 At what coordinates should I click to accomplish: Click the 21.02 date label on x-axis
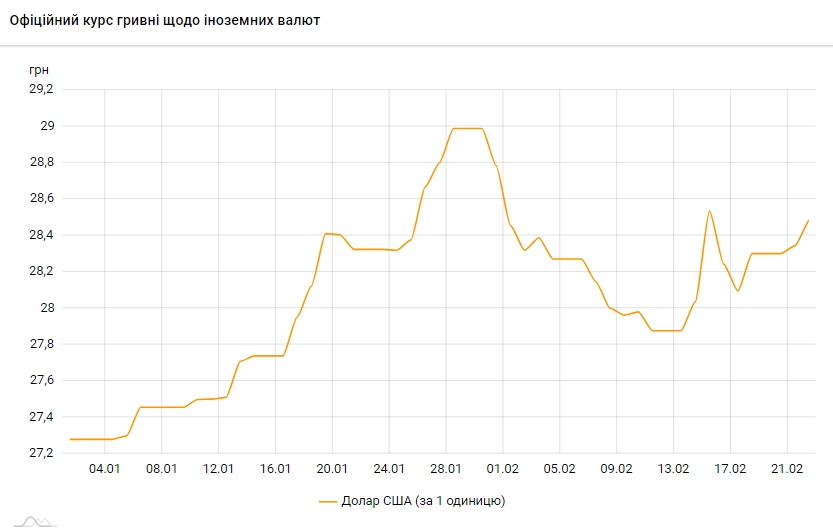787,468
